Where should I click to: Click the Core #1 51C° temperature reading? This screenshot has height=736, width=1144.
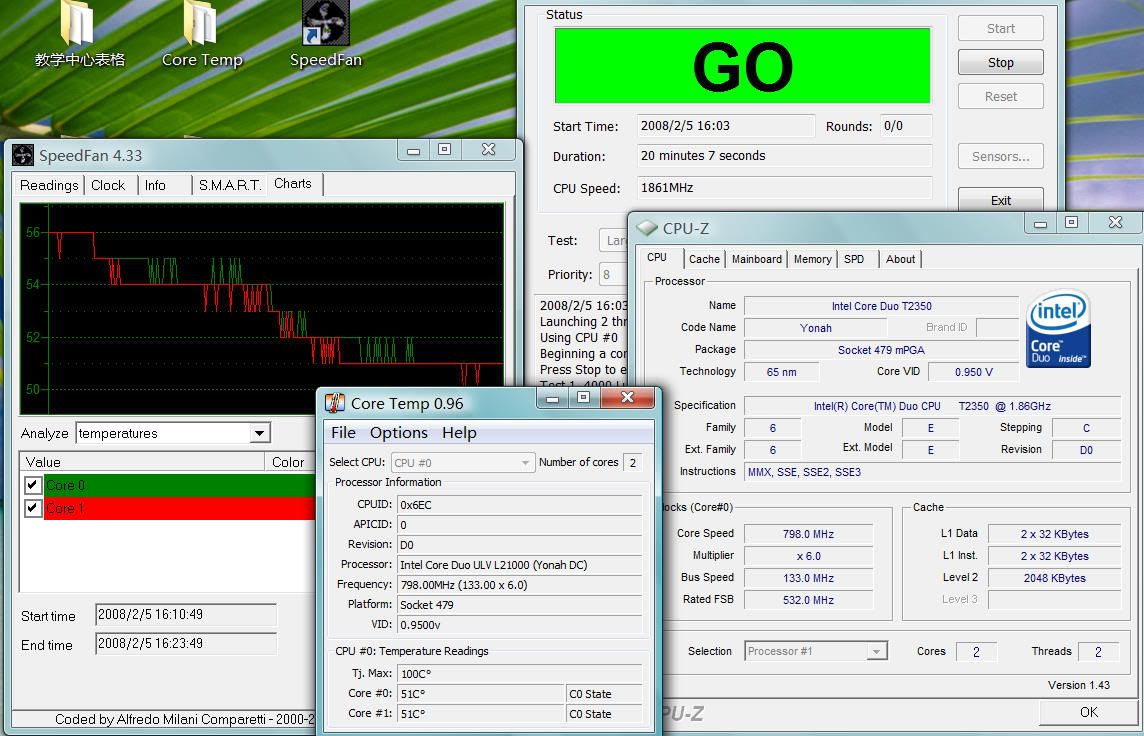coord(481,713)
